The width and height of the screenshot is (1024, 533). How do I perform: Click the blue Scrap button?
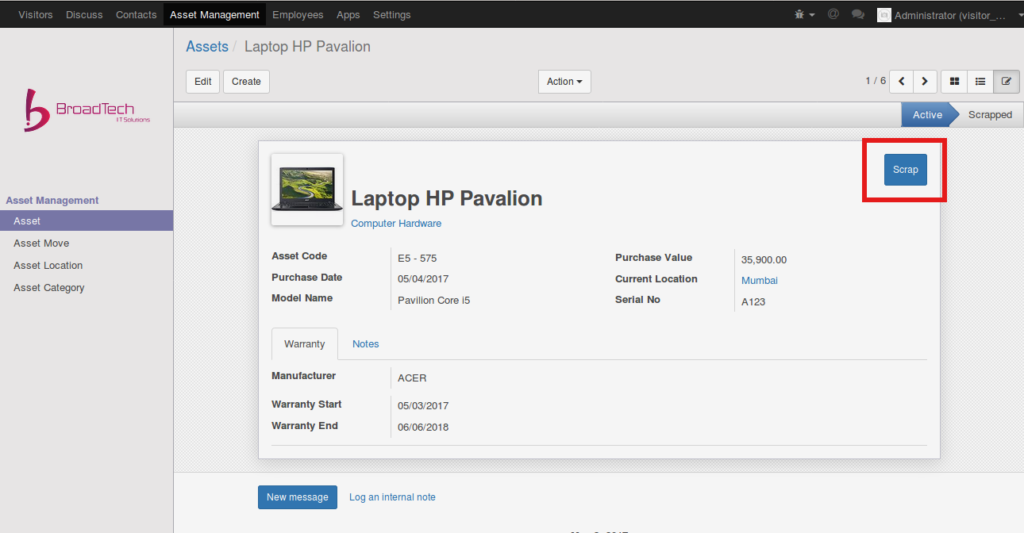905,170
